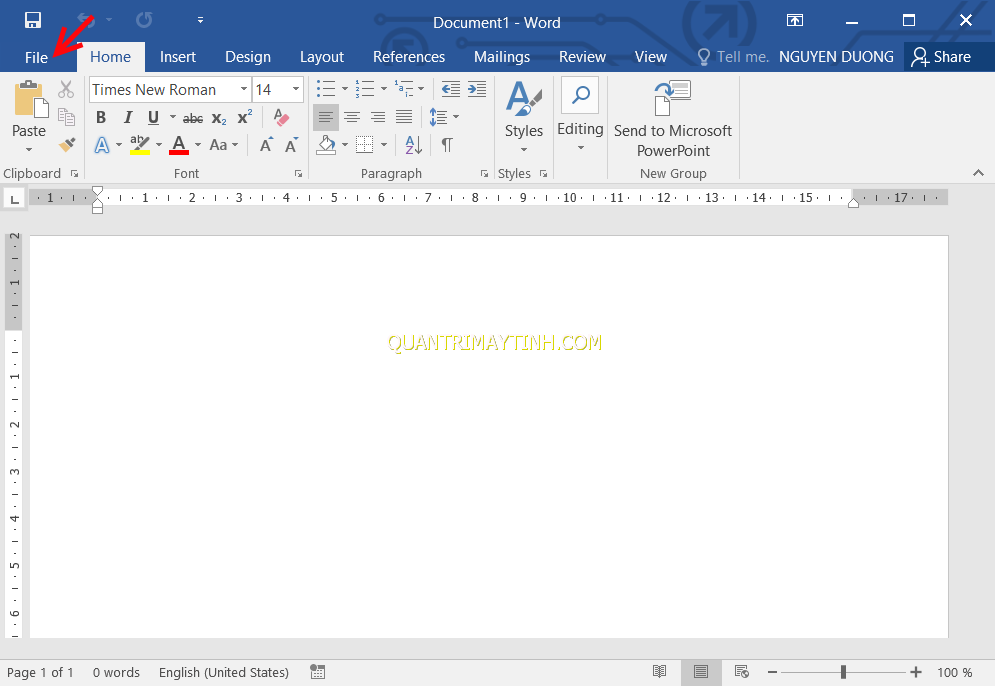
Task: Click Increase Font Size icon
Action: click(x=267, y=145)
